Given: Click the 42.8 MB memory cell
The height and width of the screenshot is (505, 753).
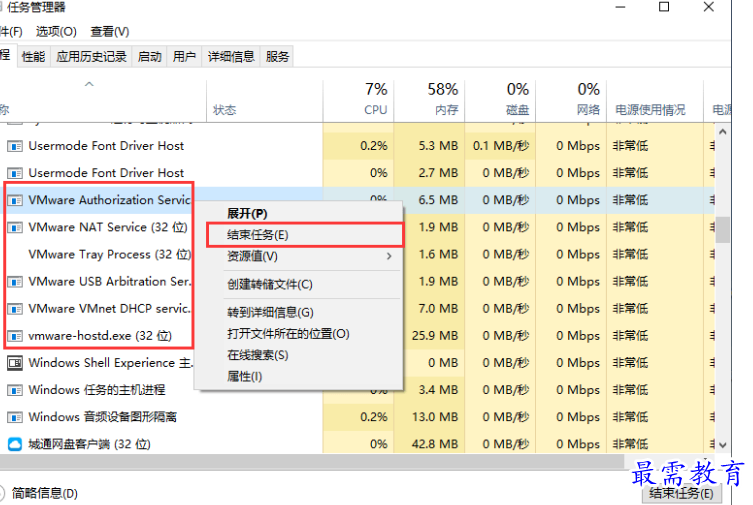Looking at the screenshot, I should click(x=429, y=444).
